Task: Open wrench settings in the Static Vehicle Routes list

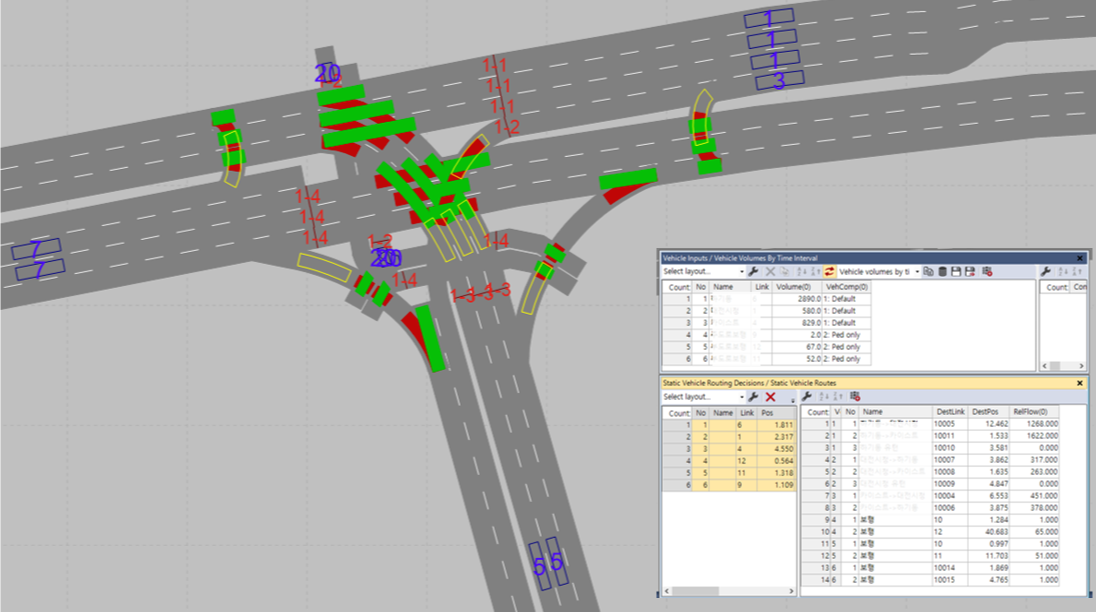Action: 807,396
